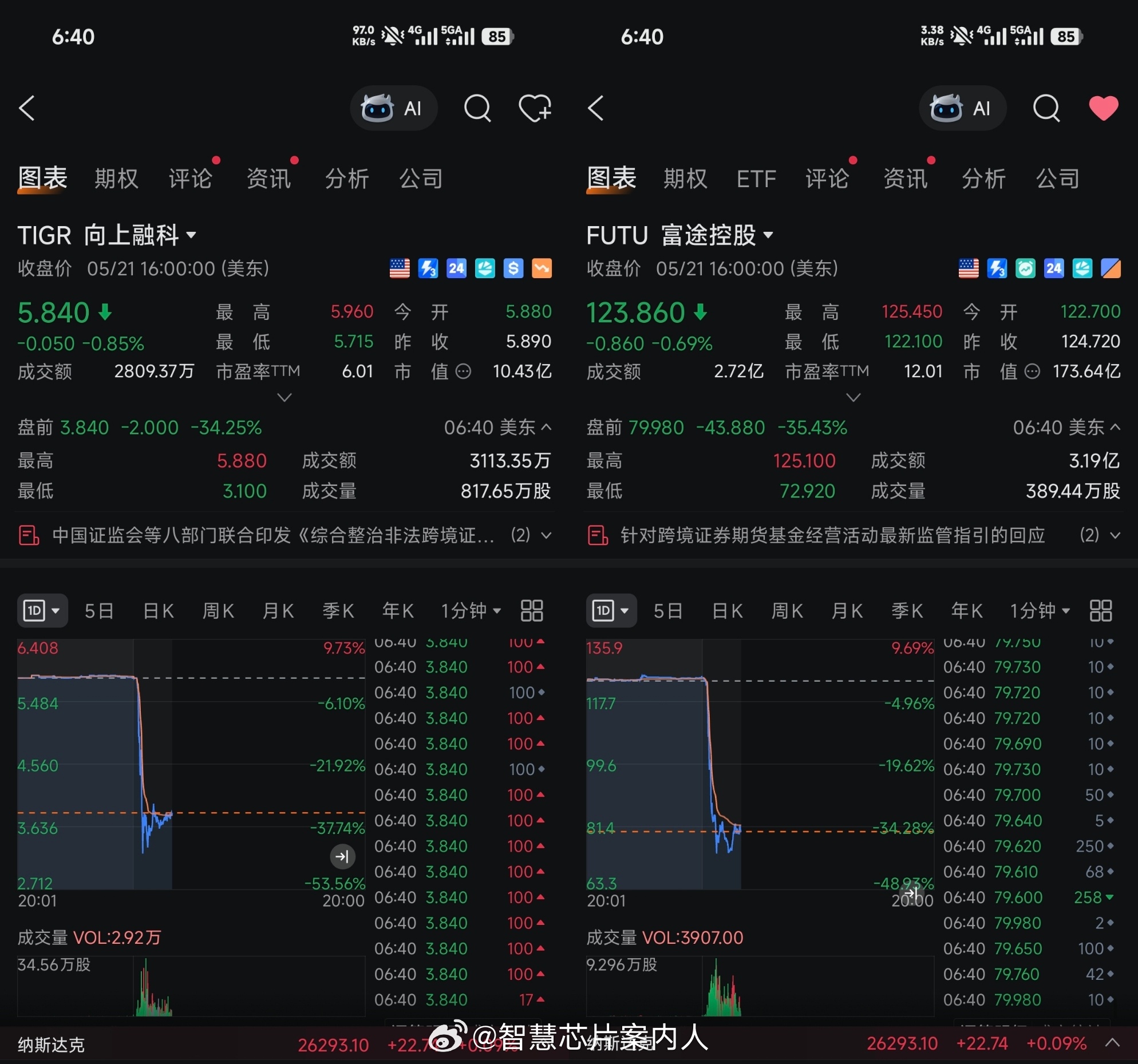This screenshot has height=1064, width=1138.
Task: Expand more quote details under FUTU stats
Action: click(853, 397)
